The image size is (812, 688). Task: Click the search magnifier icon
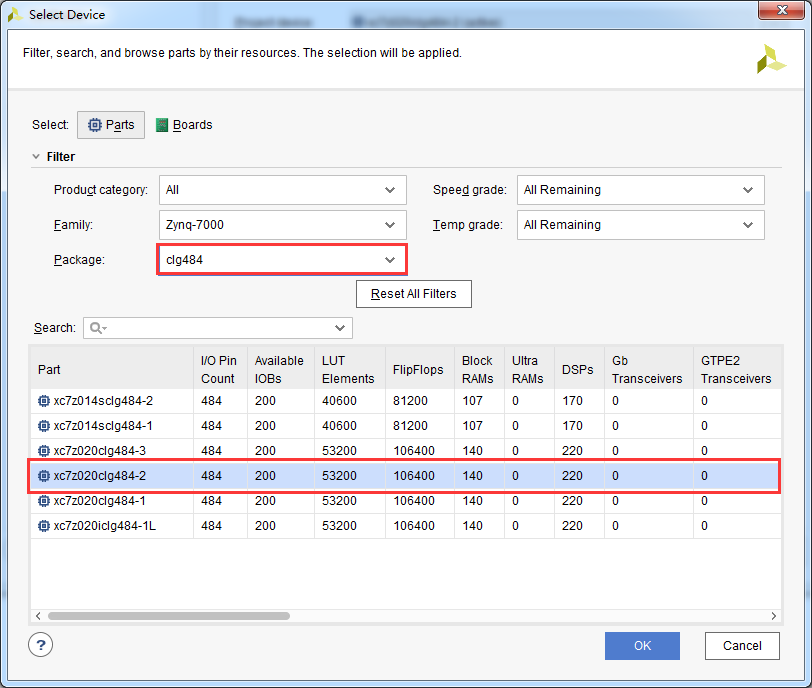(x=97, y=328)
